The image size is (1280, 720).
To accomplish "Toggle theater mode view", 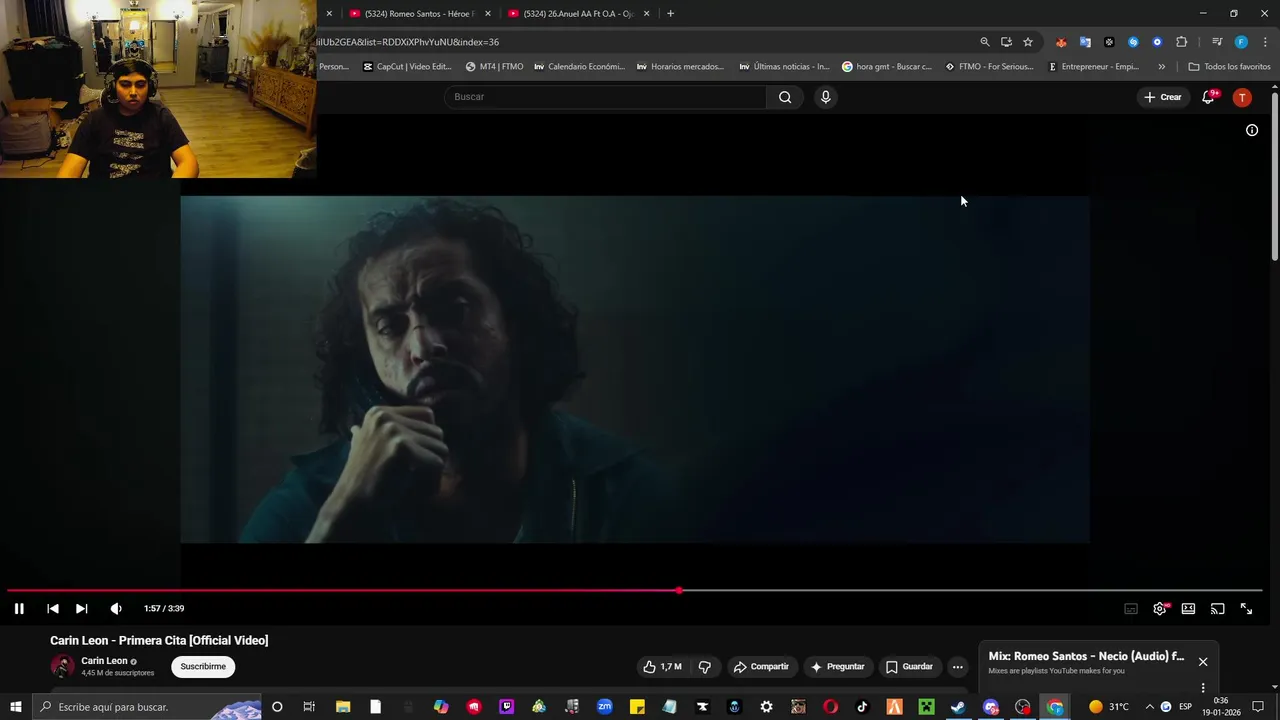I will coord(1188,608).
